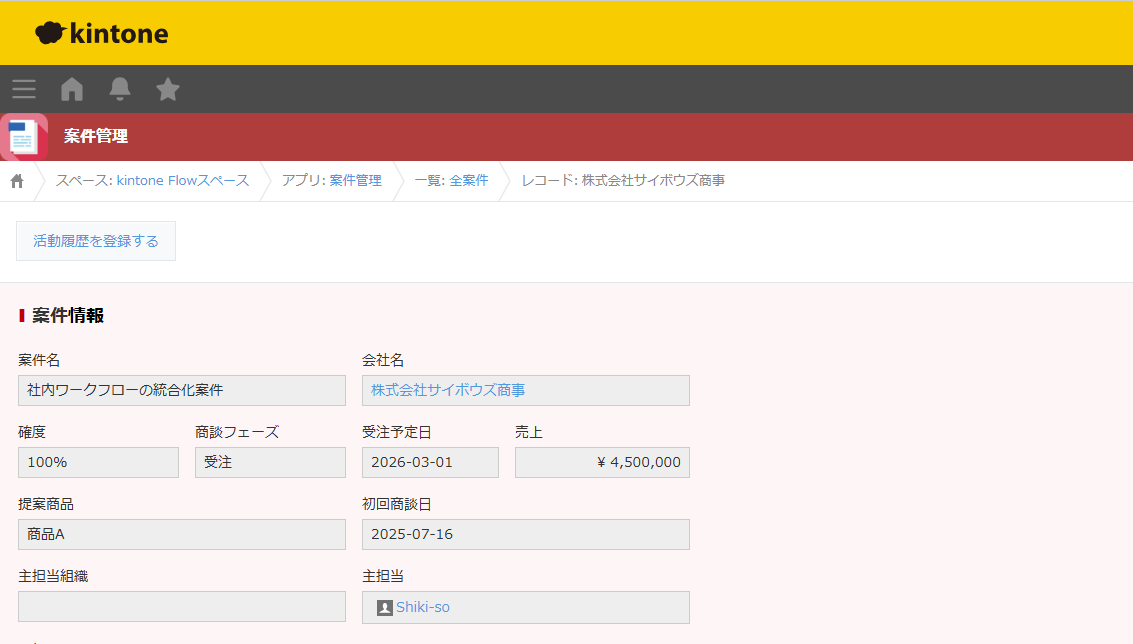
Task: Click the 商談フェーズ field showing 受注
Action: (x=270, y=462)
